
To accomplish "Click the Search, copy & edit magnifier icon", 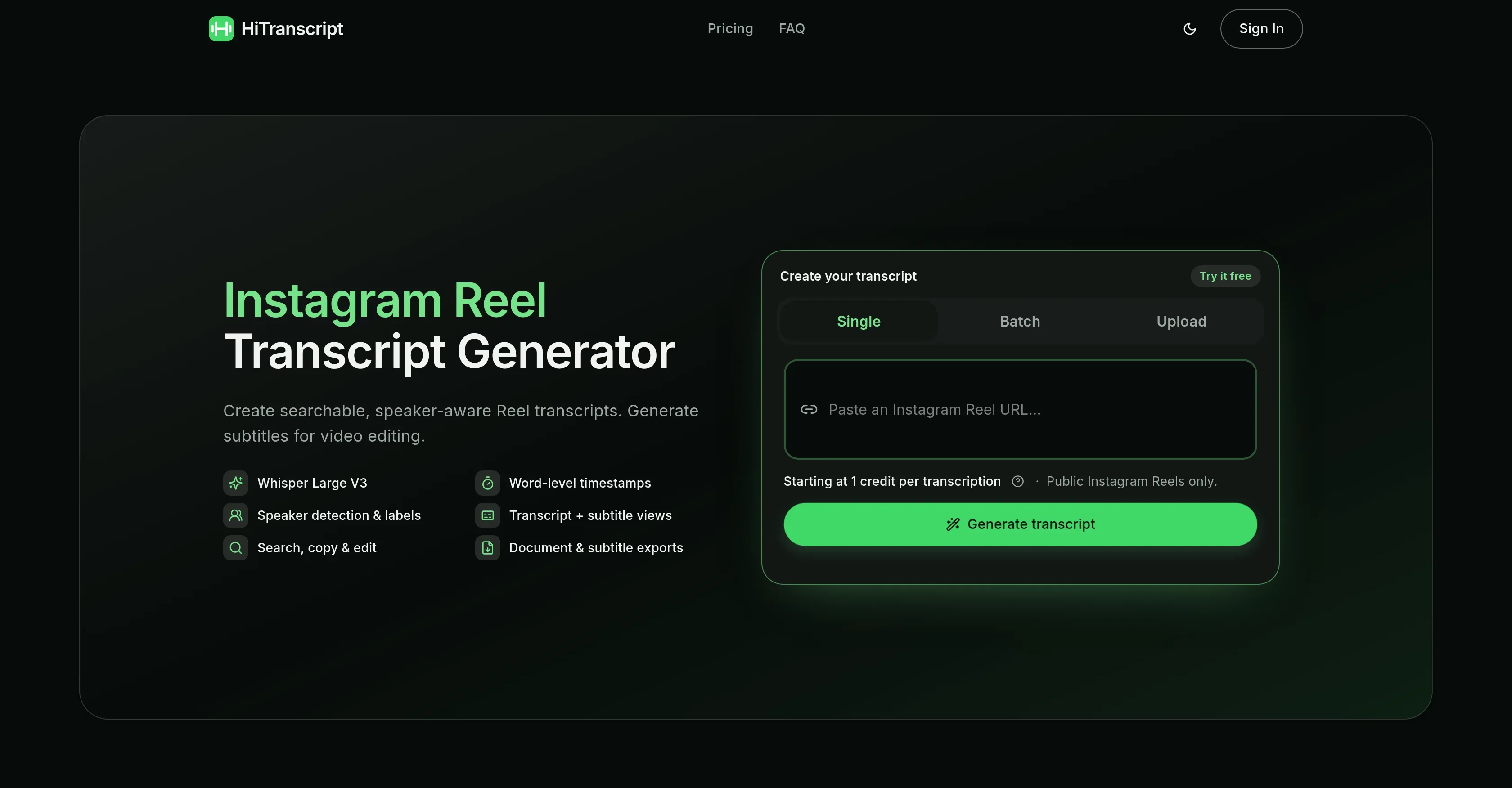I will coord(236,547).
